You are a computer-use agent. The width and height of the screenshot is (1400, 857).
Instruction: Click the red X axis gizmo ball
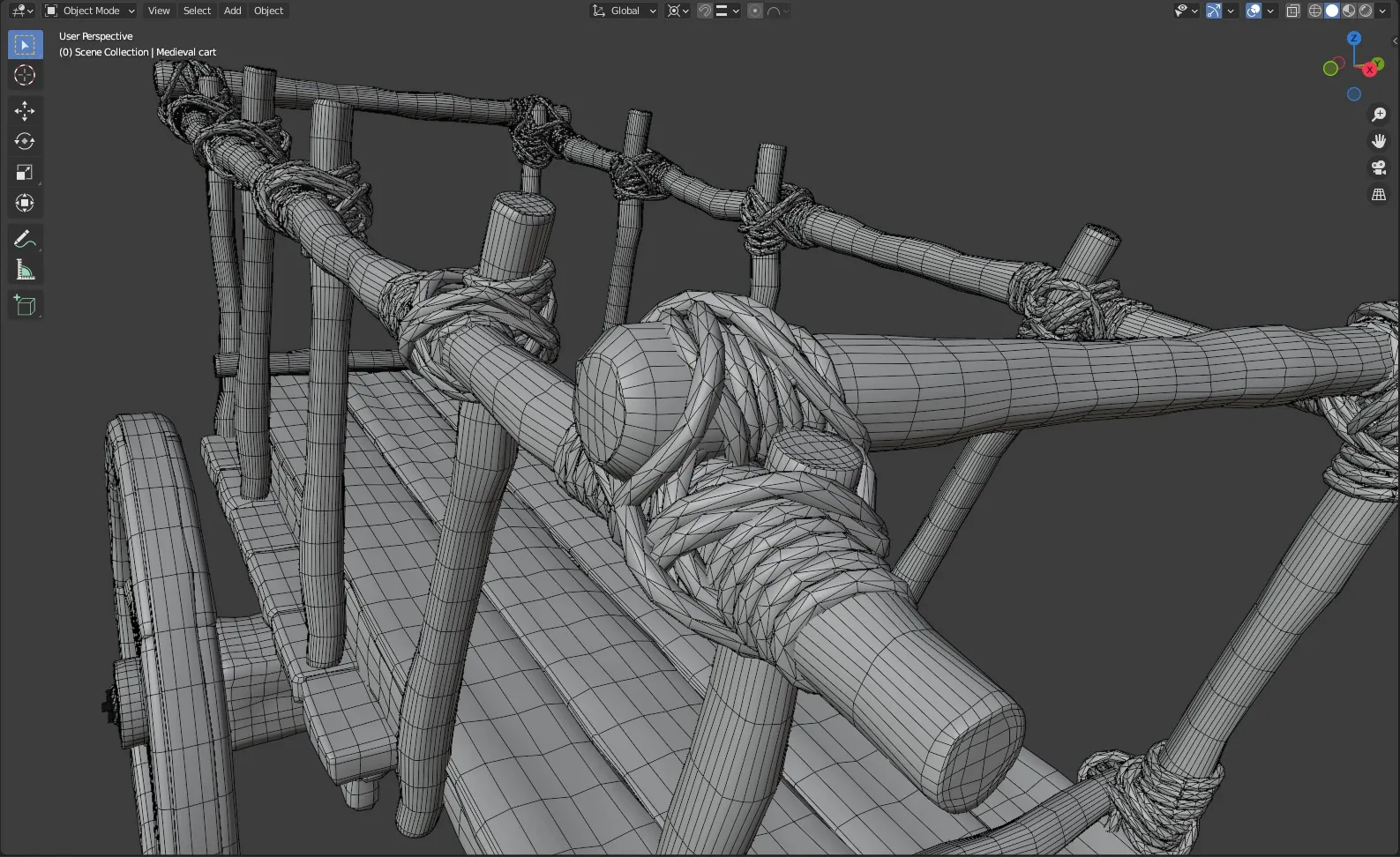(1369, 70)
